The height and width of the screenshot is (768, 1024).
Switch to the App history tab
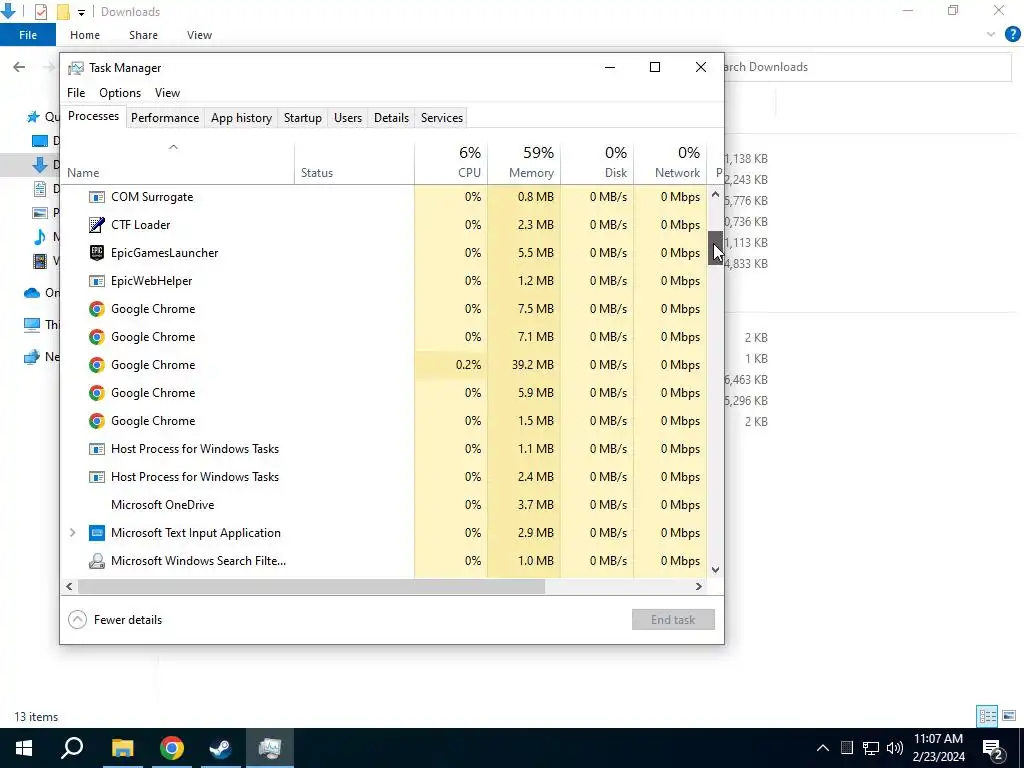point(241,118)
